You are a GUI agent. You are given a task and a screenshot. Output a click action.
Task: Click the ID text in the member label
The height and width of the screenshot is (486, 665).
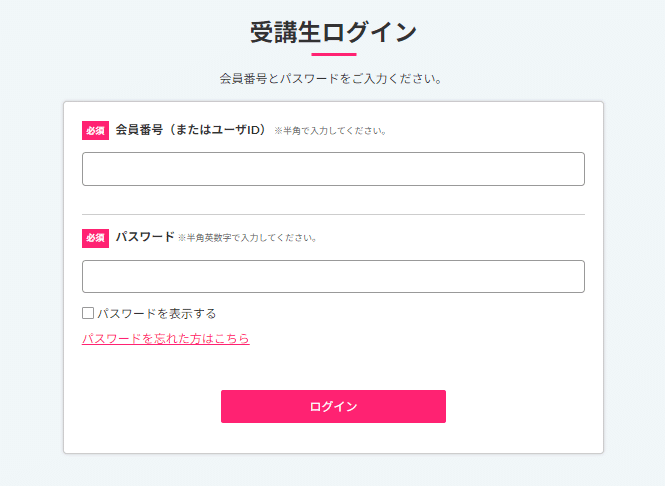tap(253, 130)
